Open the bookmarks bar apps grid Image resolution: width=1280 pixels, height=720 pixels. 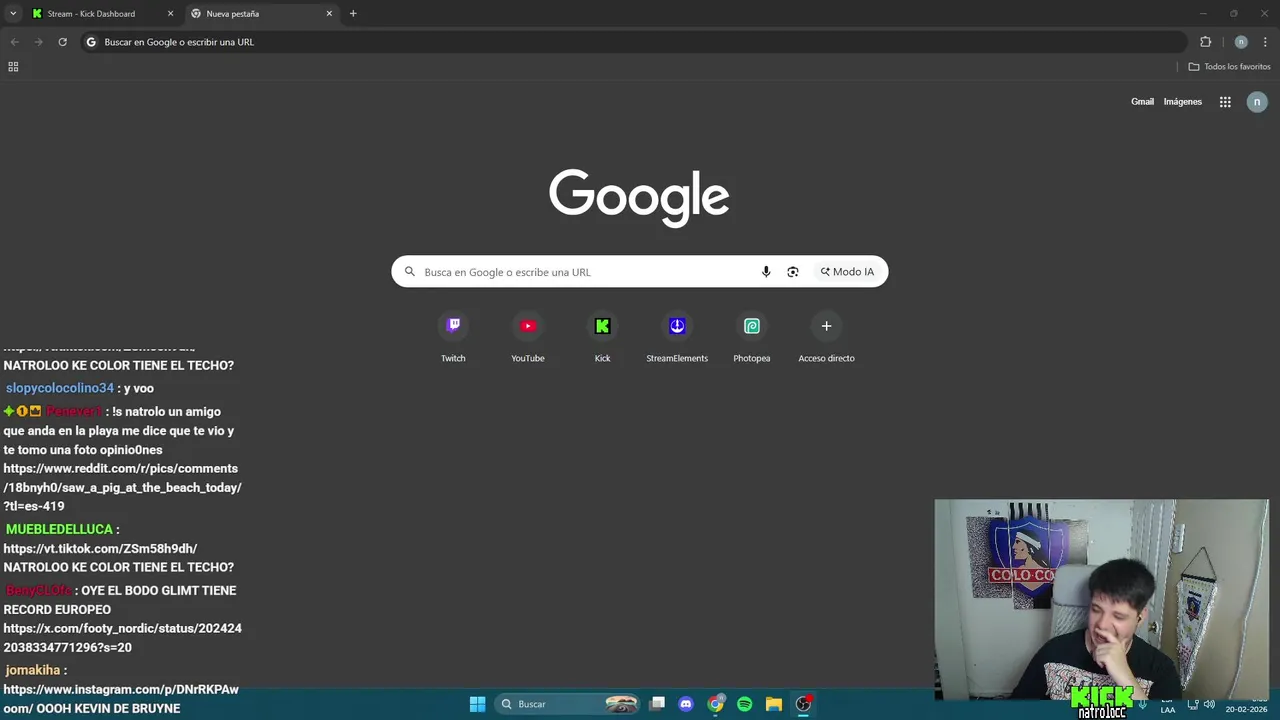tap(13, 67)
